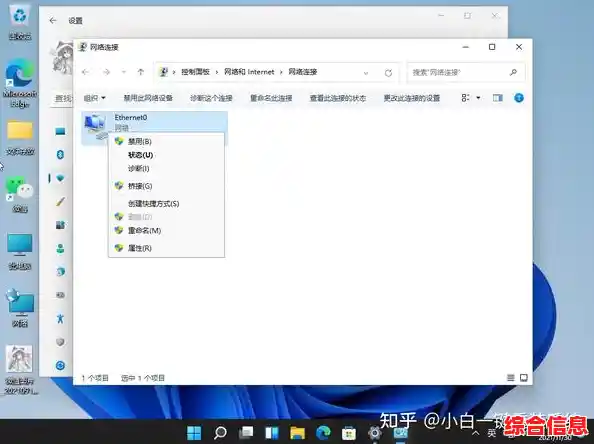This screenshot has width=594, height=444.
Task: Click 诊断这个连接 toolbar button
Action: pyautogui.click(x=211, y=98)
